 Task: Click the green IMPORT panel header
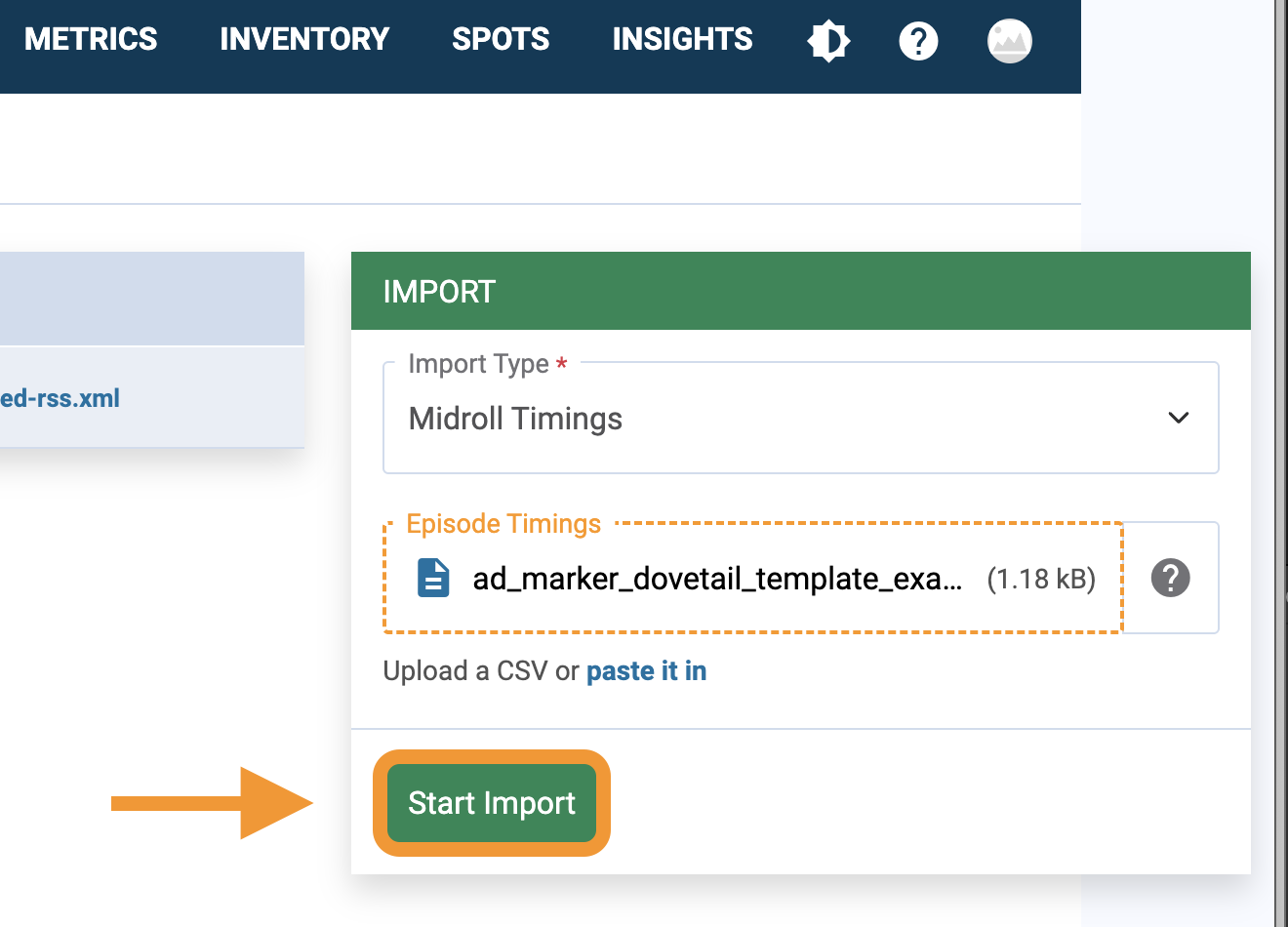800,291
